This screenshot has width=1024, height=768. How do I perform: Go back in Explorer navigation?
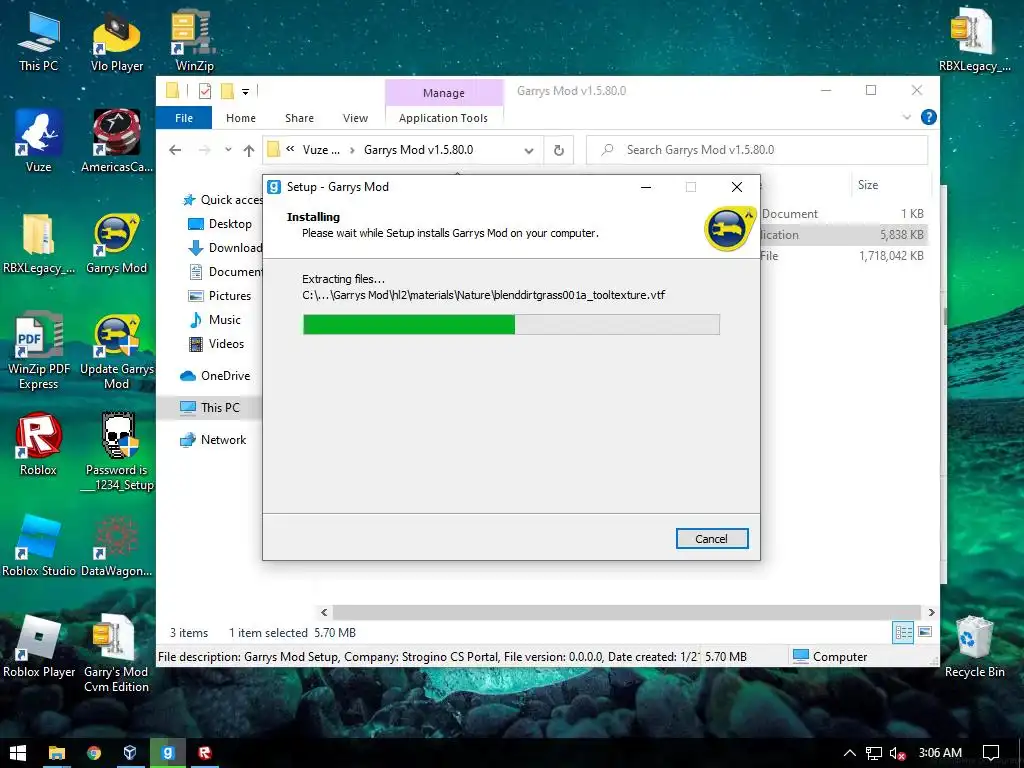coord(174,150)
